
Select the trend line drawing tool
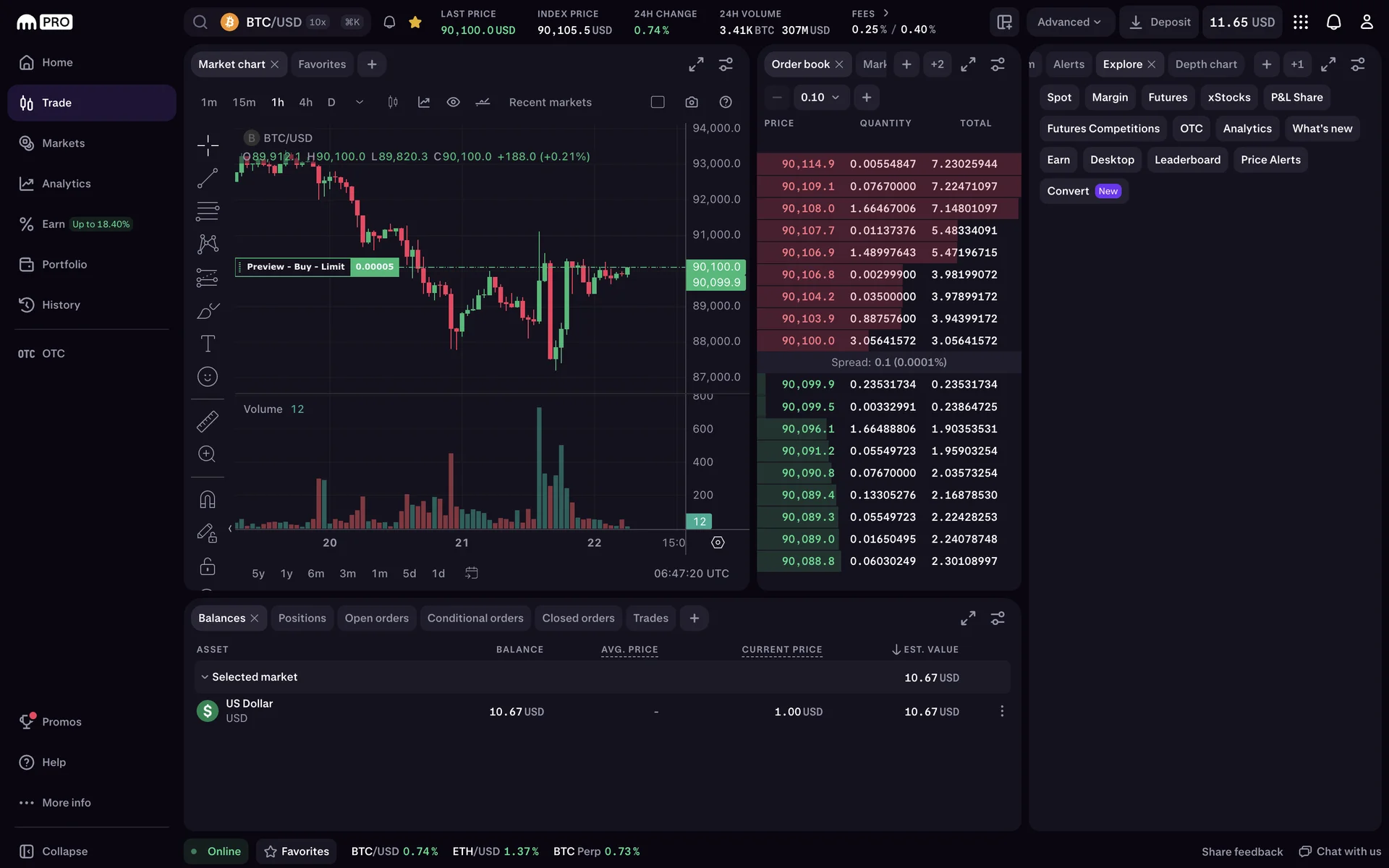click(x=208, y=178)
